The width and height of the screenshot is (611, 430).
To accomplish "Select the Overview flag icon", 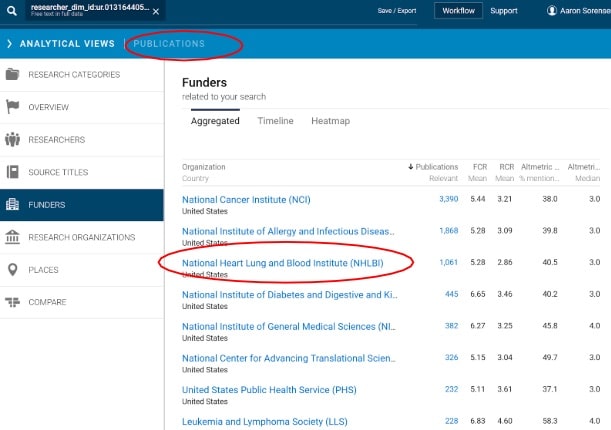I will click(13, 107).
